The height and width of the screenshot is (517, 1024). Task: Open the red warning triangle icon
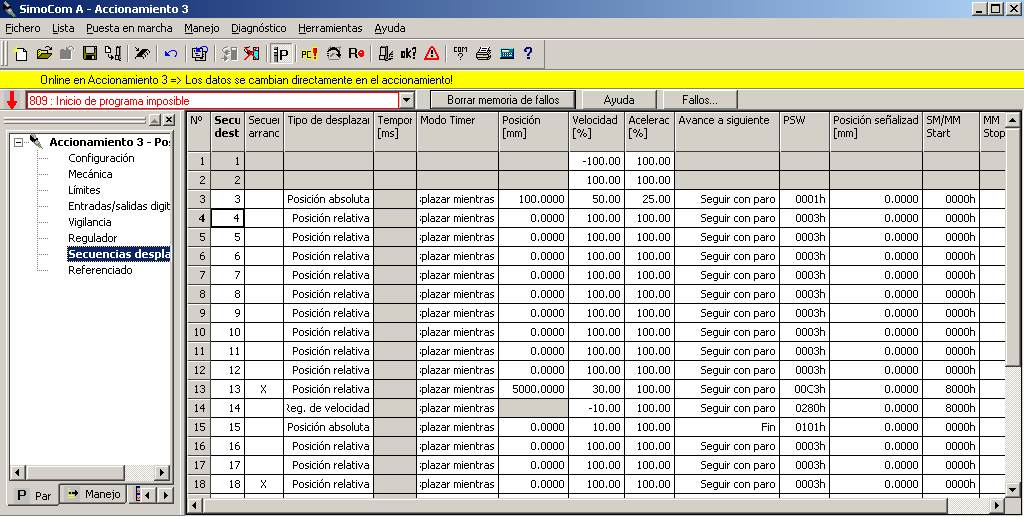(432, 54)
